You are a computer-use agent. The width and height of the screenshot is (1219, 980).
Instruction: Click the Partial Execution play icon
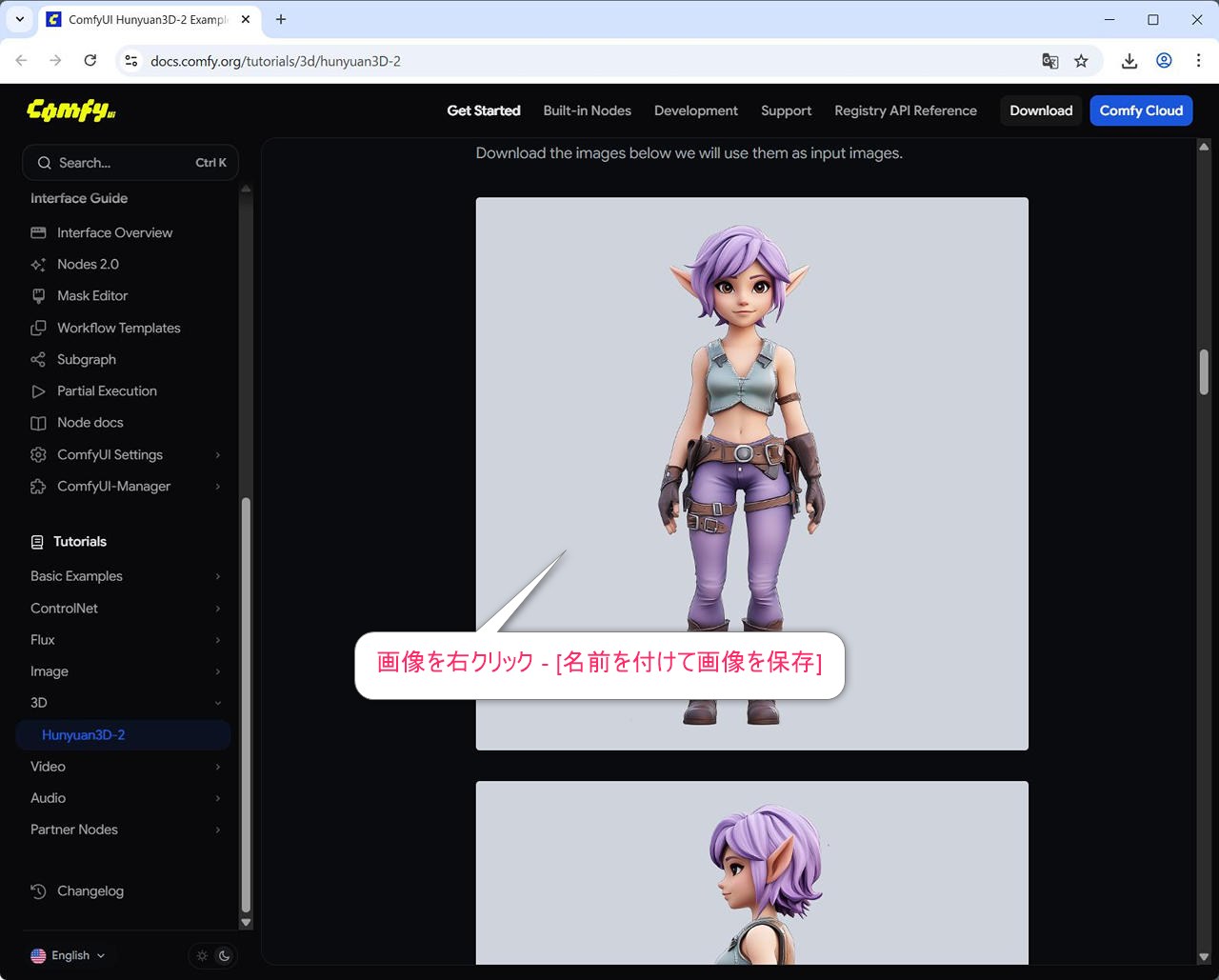[38, 391]
